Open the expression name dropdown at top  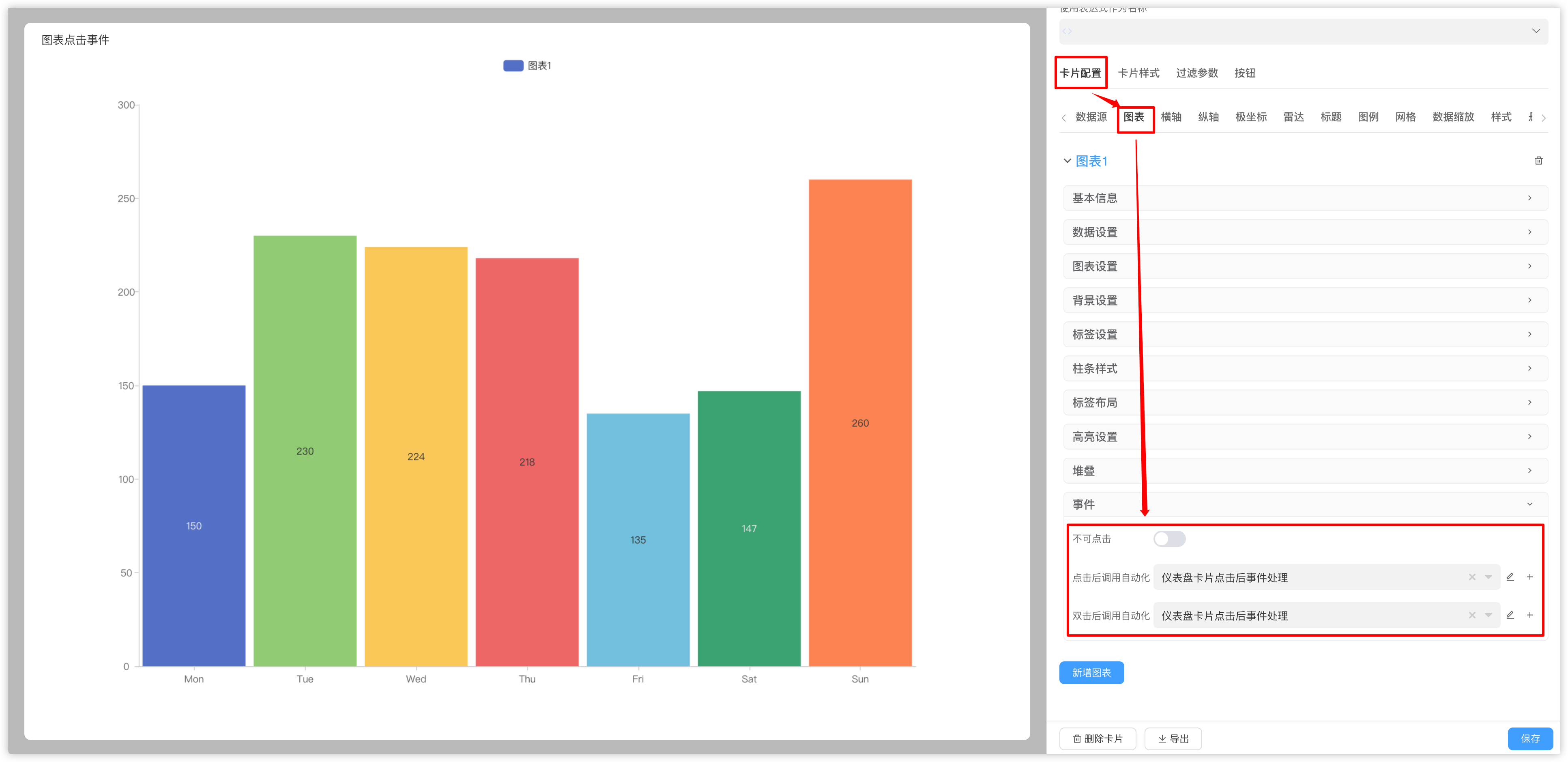point(1303,31)
